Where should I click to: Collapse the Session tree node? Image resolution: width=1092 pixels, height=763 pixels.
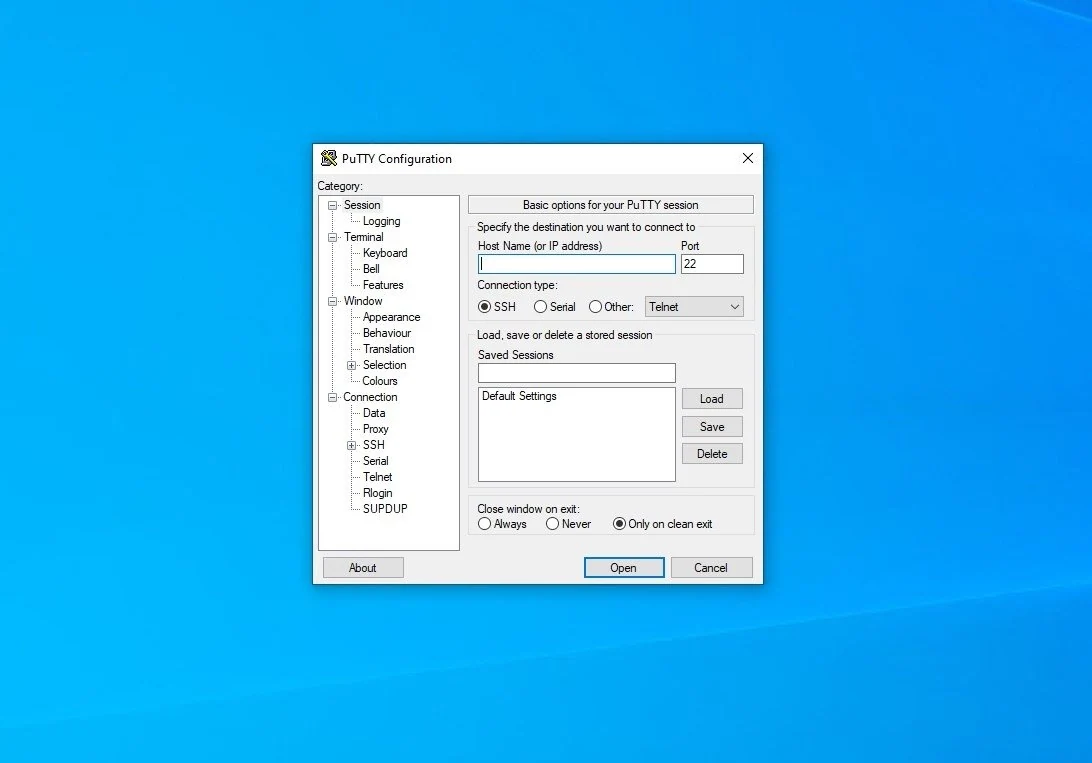click(333, 205)
